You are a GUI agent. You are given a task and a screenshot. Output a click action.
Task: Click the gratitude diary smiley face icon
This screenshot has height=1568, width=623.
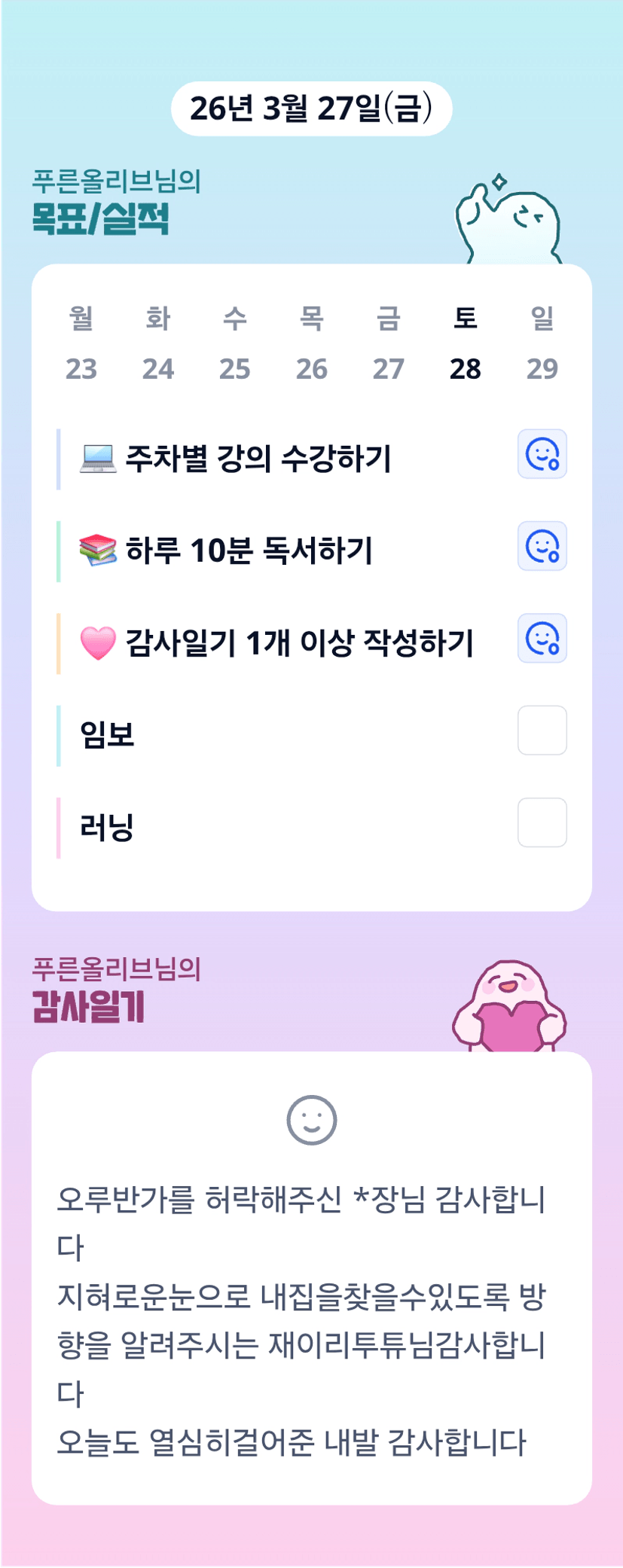click(311, 1120)
